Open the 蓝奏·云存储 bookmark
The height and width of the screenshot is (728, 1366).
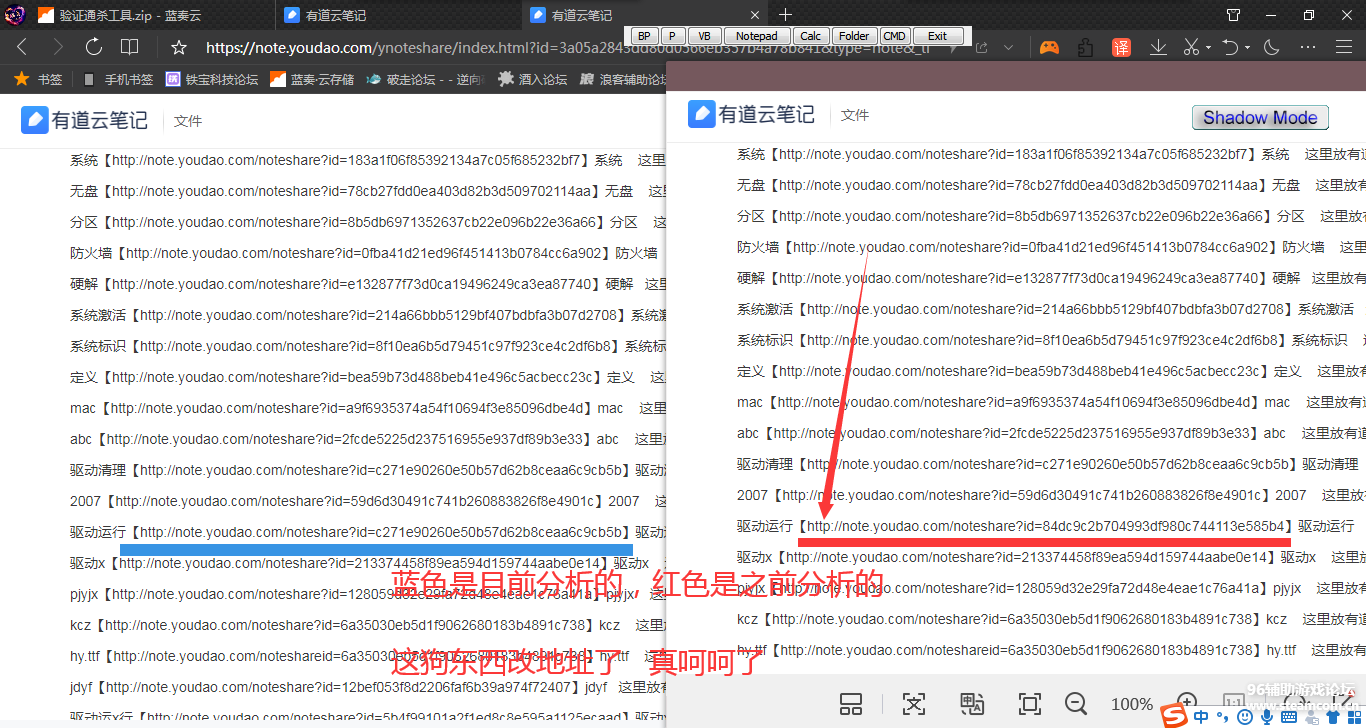312,79
